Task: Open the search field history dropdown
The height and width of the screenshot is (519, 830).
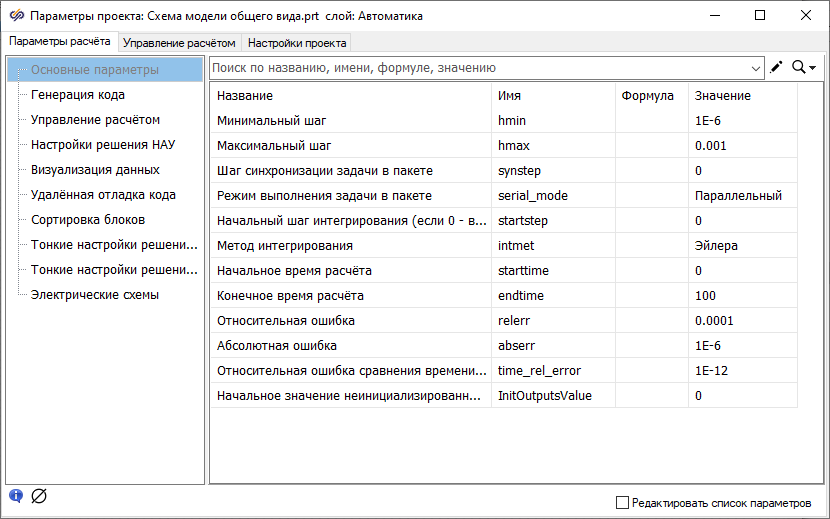Action: pos(755,68)
